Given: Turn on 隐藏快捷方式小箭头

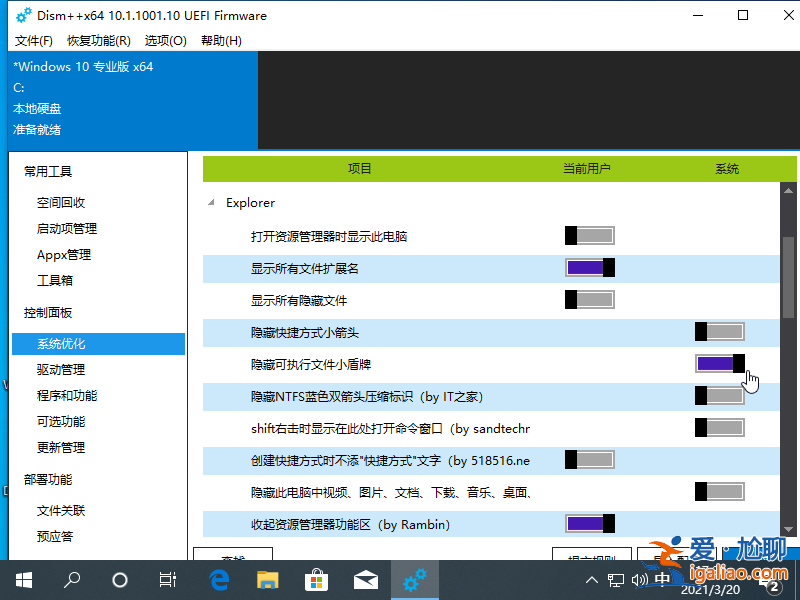Looking at the screenshot, I should tap(721, 330).
